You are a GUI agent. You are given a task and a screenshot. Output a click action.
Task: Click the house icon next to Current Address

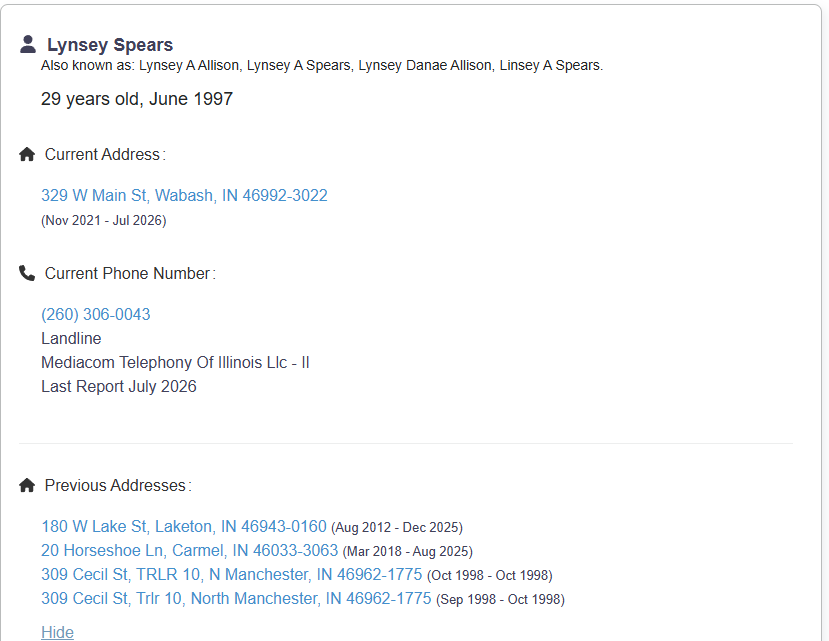pyautogui.click(x=27, y=154)
